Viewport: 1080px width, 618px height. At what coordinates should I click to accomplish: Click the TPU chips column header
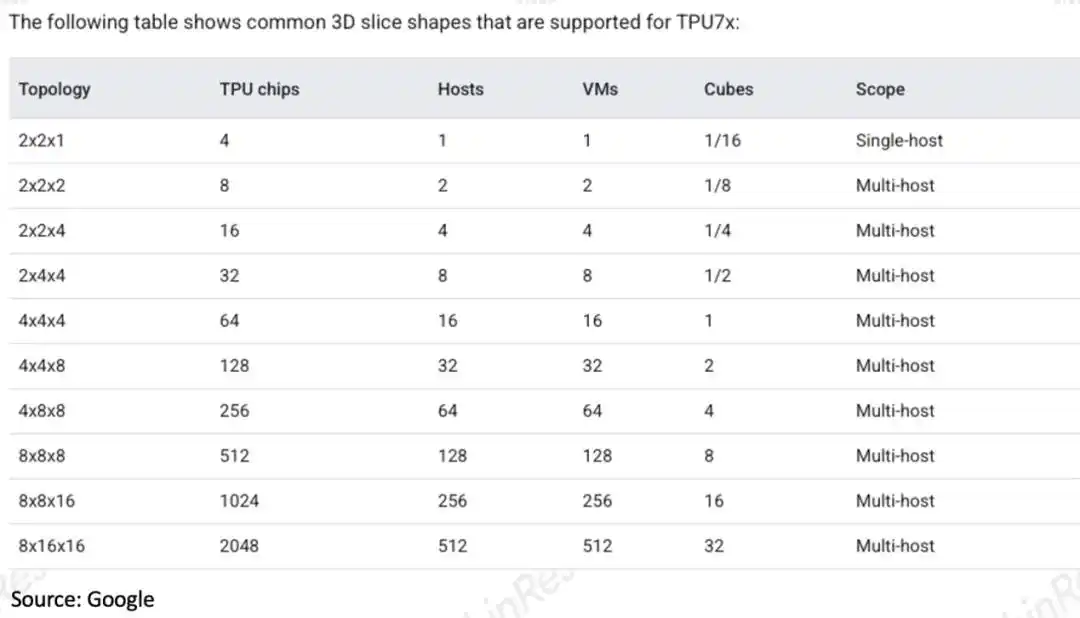pyautogui.click(x=260, y=90)
